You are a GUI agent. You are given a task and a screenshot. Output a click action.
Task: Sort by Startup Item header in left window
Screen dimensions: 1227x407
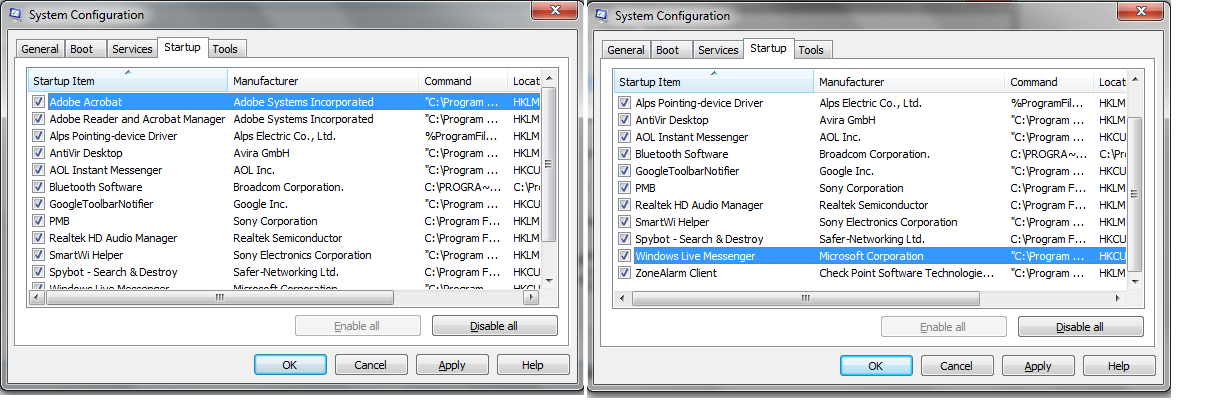click(x=128, y=81)
